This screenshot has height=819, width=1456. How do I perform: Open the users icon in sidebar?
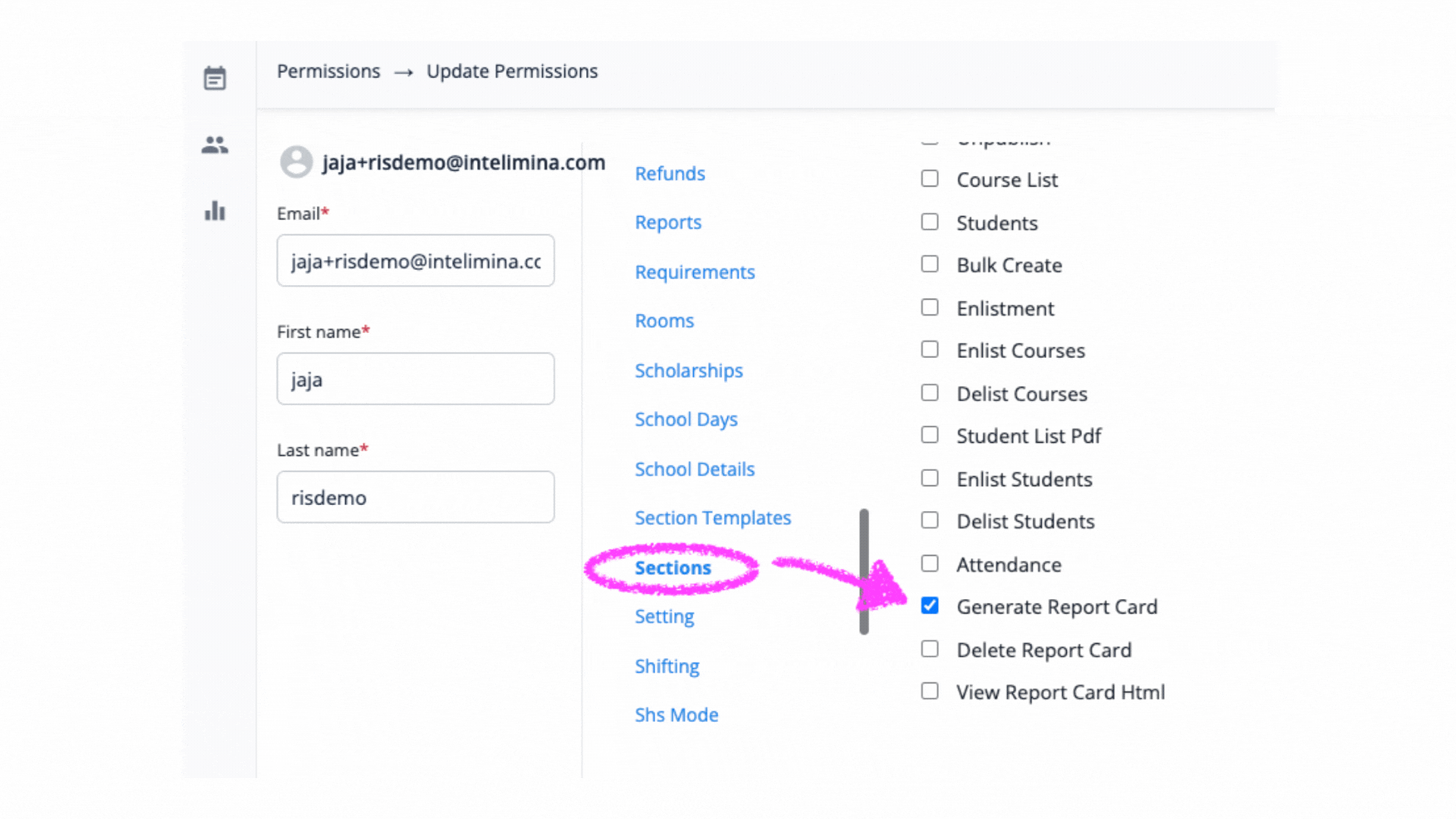(x=215, y=144)
